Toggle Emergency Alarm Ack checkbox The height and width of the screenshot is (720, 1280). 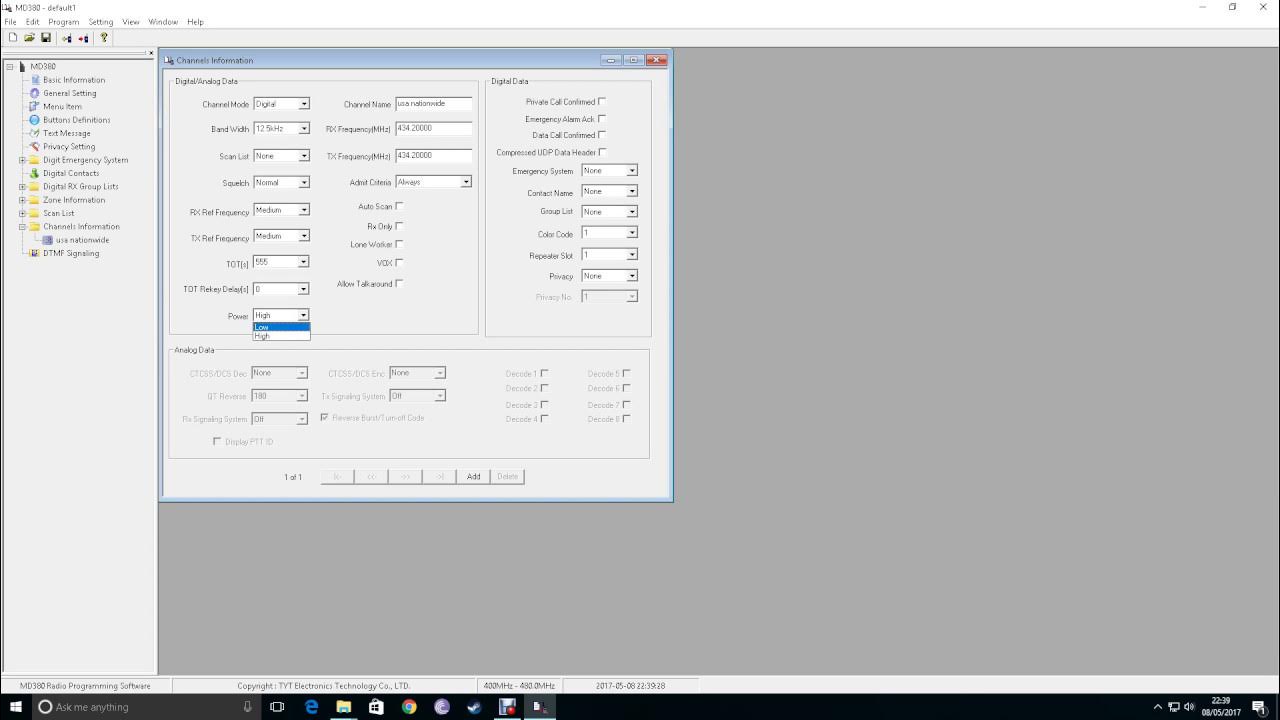[601, 118]
